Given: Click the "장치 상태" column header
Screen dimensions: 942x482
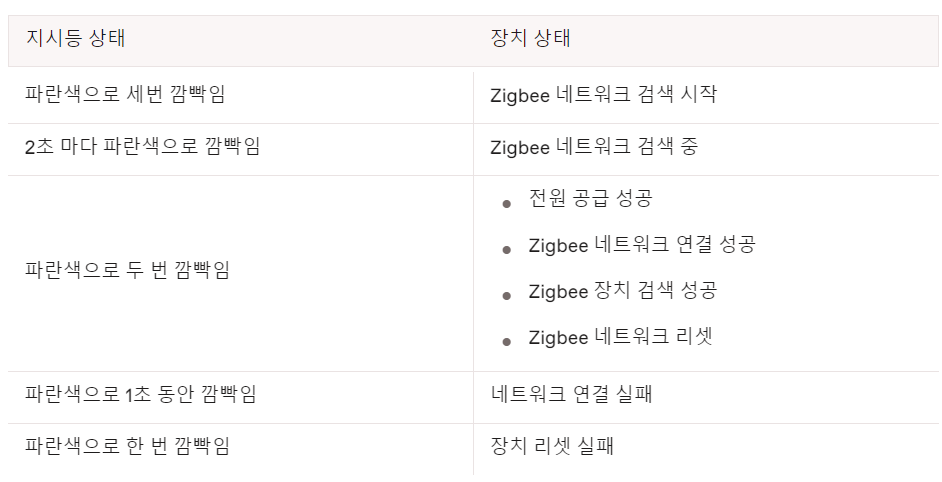Looking at the screenshot, I should 530,40.
